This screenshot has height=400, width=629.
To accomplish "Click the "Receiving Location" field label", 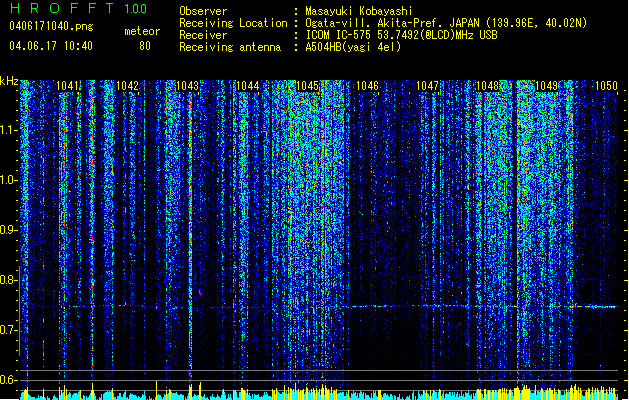I will coord(233,23).
